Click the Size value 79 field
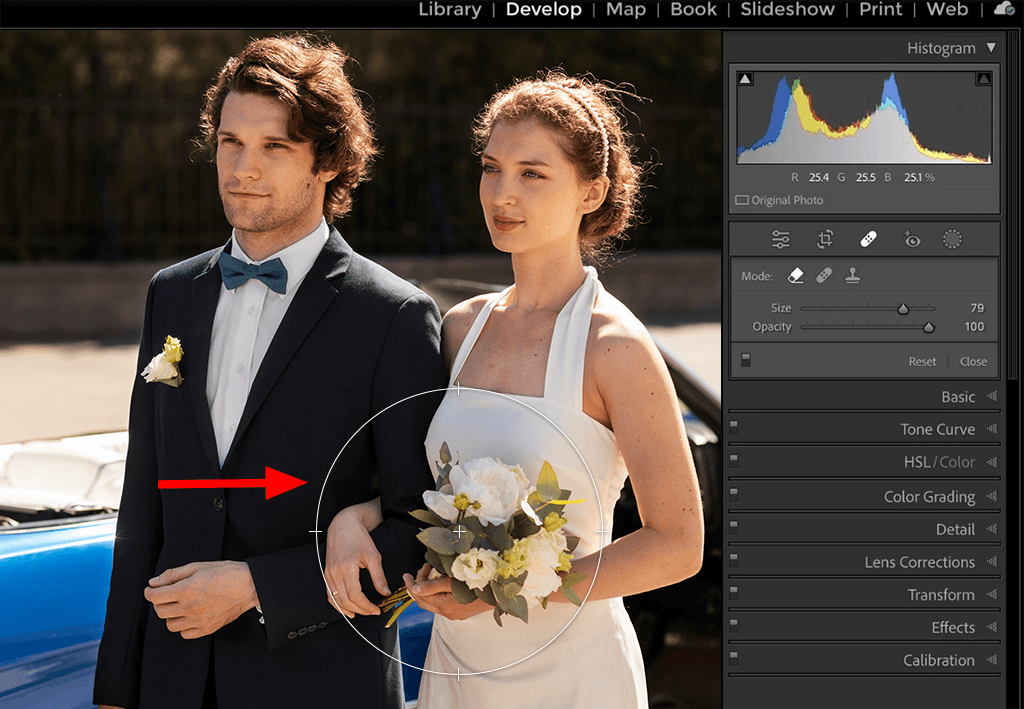The height and width of the screenshot is (709, 1024). click(977, 307)
